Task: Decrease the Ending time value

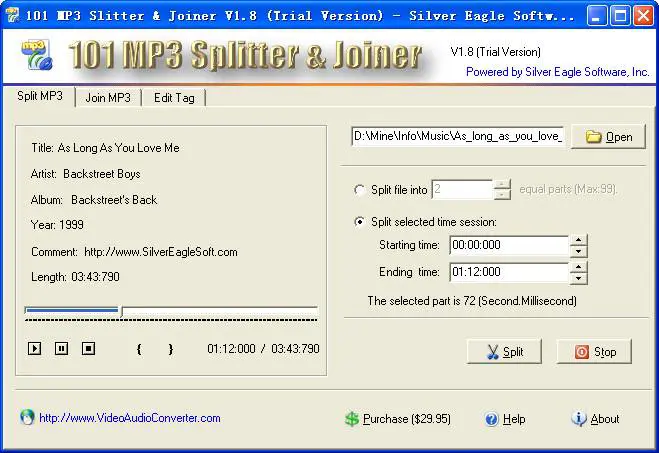Action: click(x=579, y=278)
